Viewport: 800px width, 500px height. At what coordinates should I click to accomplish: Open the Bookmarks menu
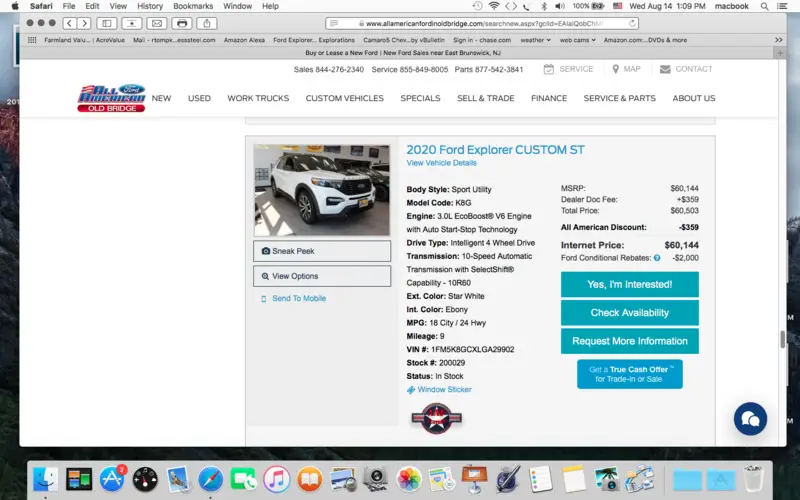(x=193, y=6)
